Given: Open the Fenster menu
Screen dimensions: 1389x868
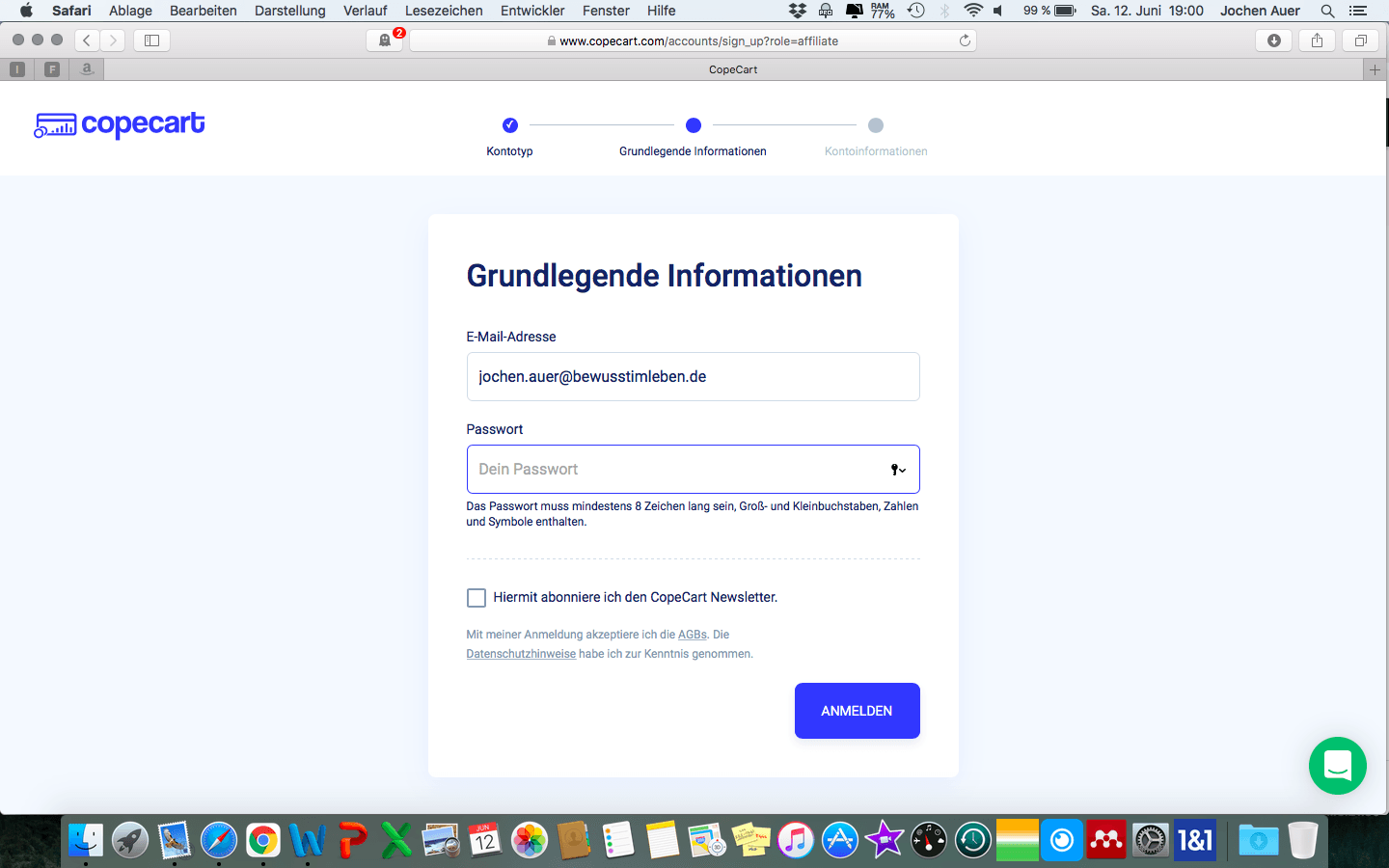Looking at the screenshot, I should [x=606, y=11].
